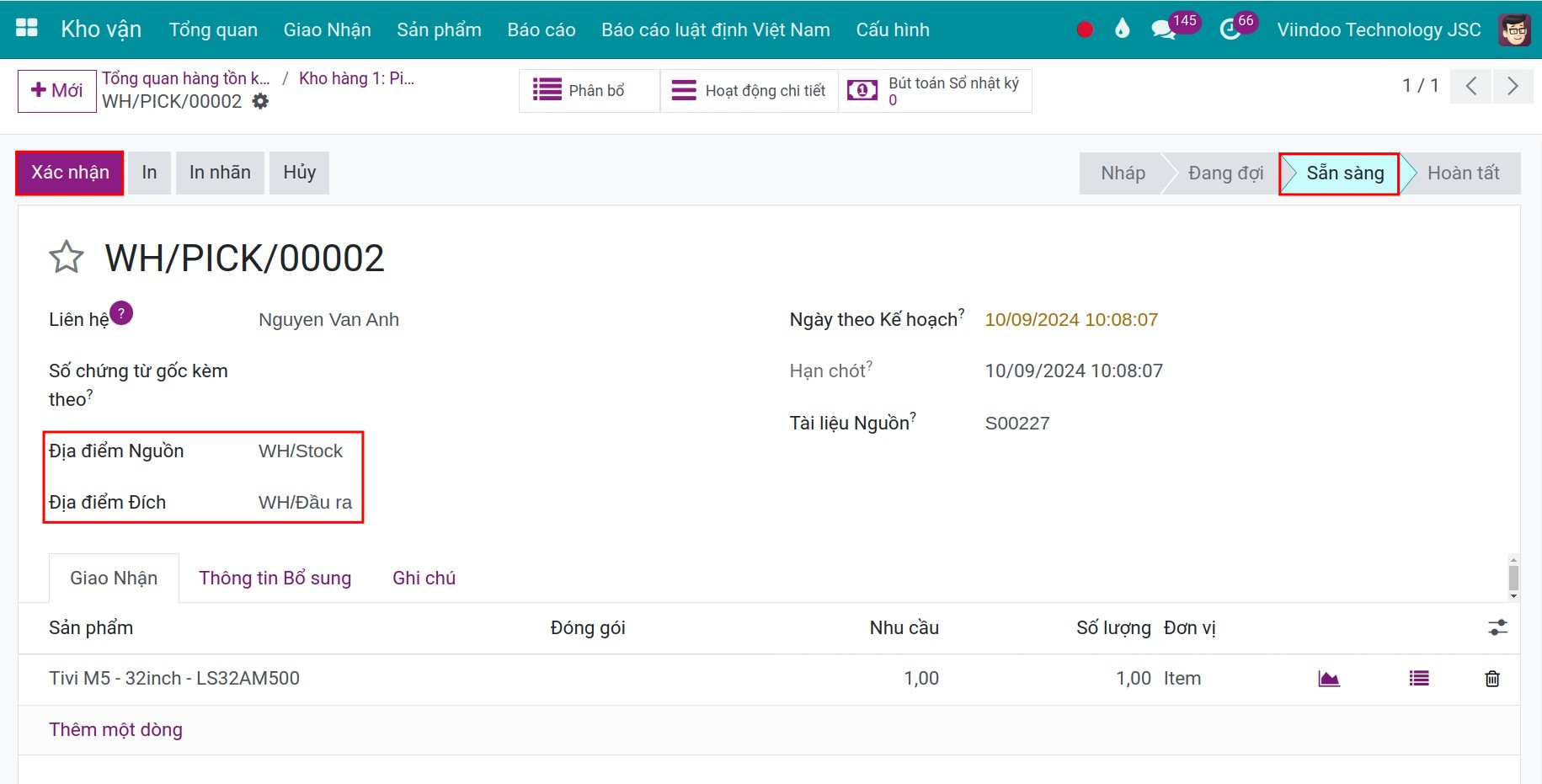This screenshot has height=784, width=1542.
Task: Open forecast chart icon for Tivi M5 row
Action: (1329, 679)
